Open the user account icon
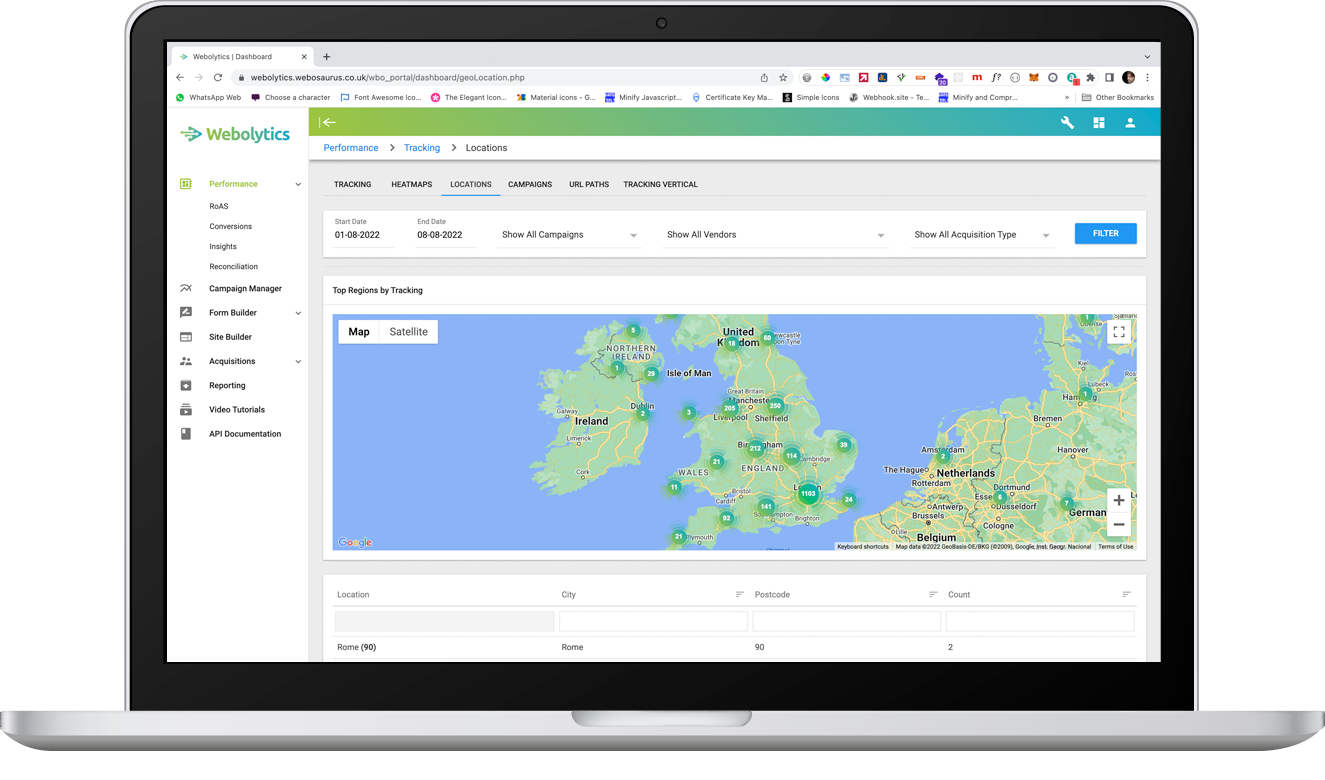Image resolution: width=1325 pixels, height=780 pixels. pyautogui.click(x=1130, y=122)
